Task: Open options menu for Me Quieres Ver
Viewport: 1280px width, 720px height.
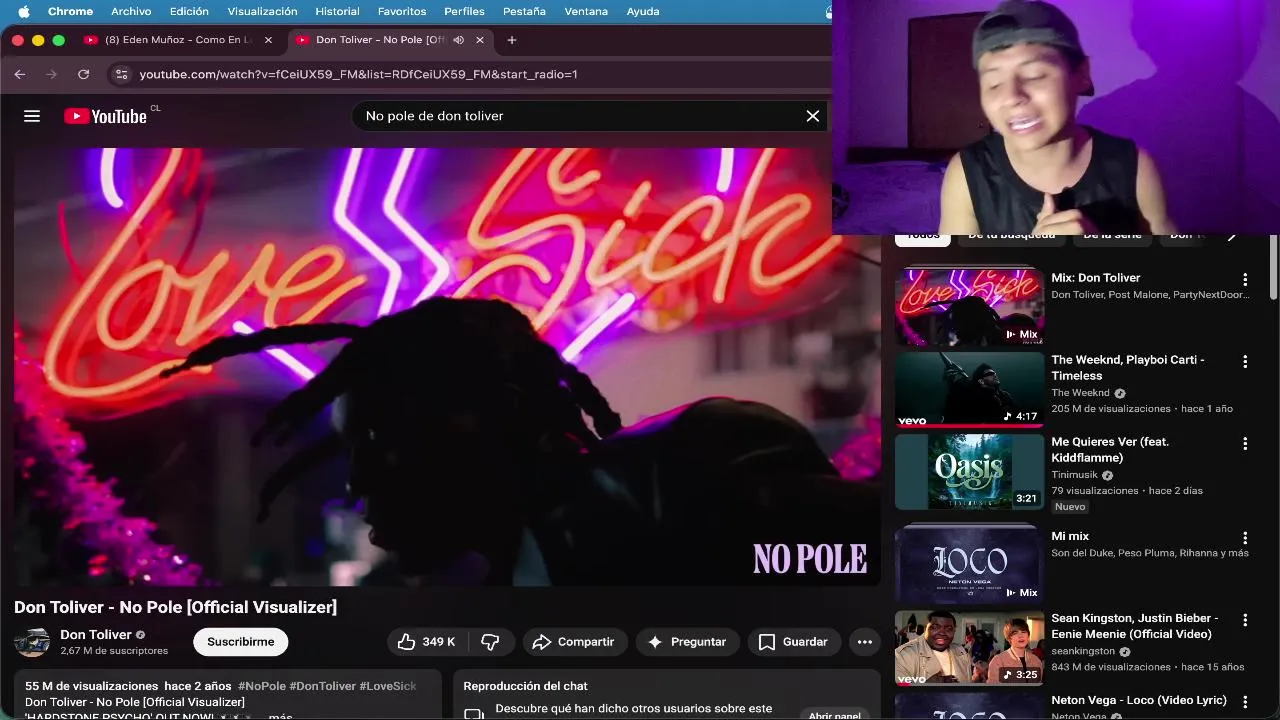Action: point(1245,444)
